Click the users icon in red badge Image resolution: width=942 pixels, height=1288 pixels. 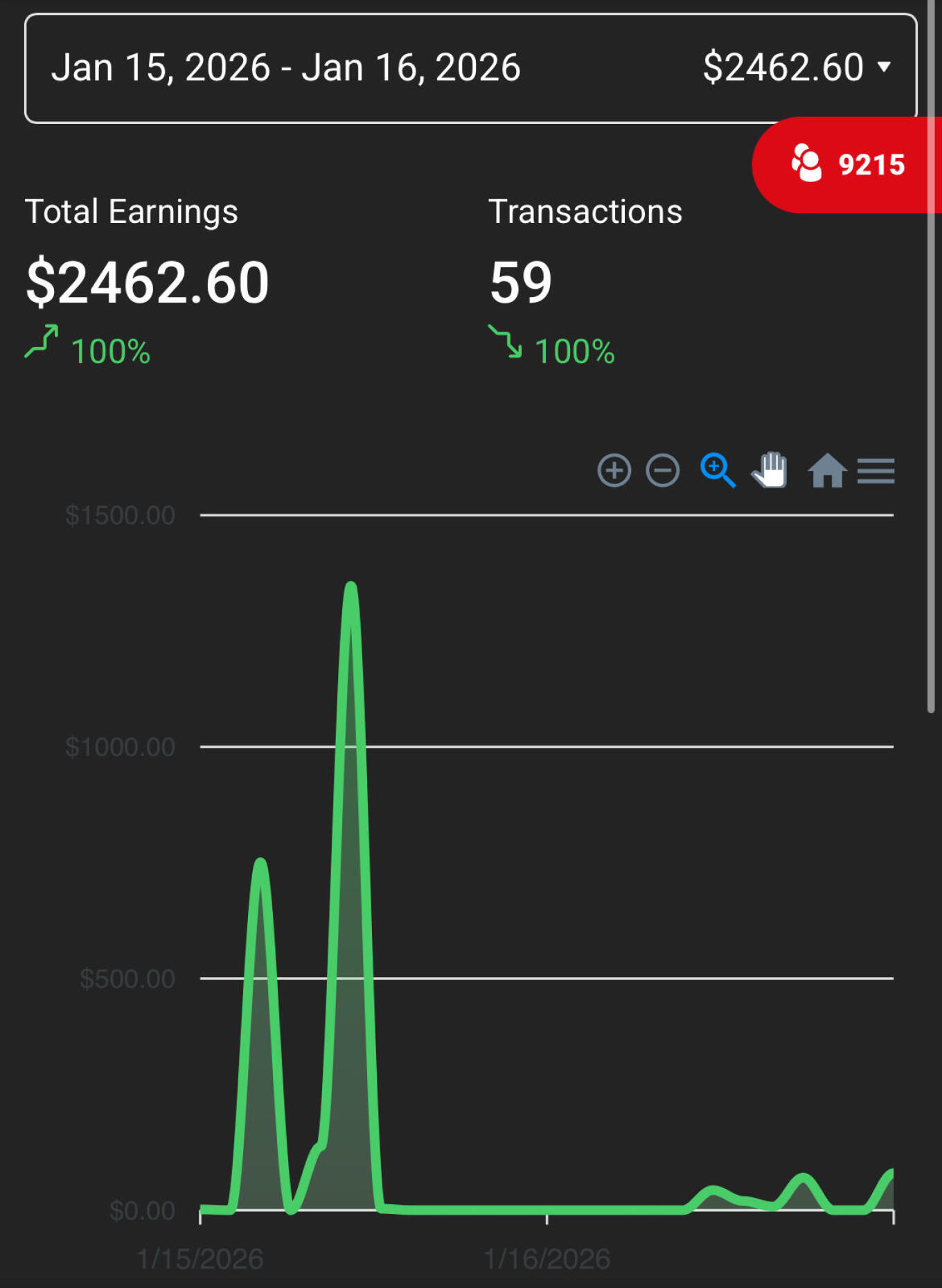click(x=806, y=163)
